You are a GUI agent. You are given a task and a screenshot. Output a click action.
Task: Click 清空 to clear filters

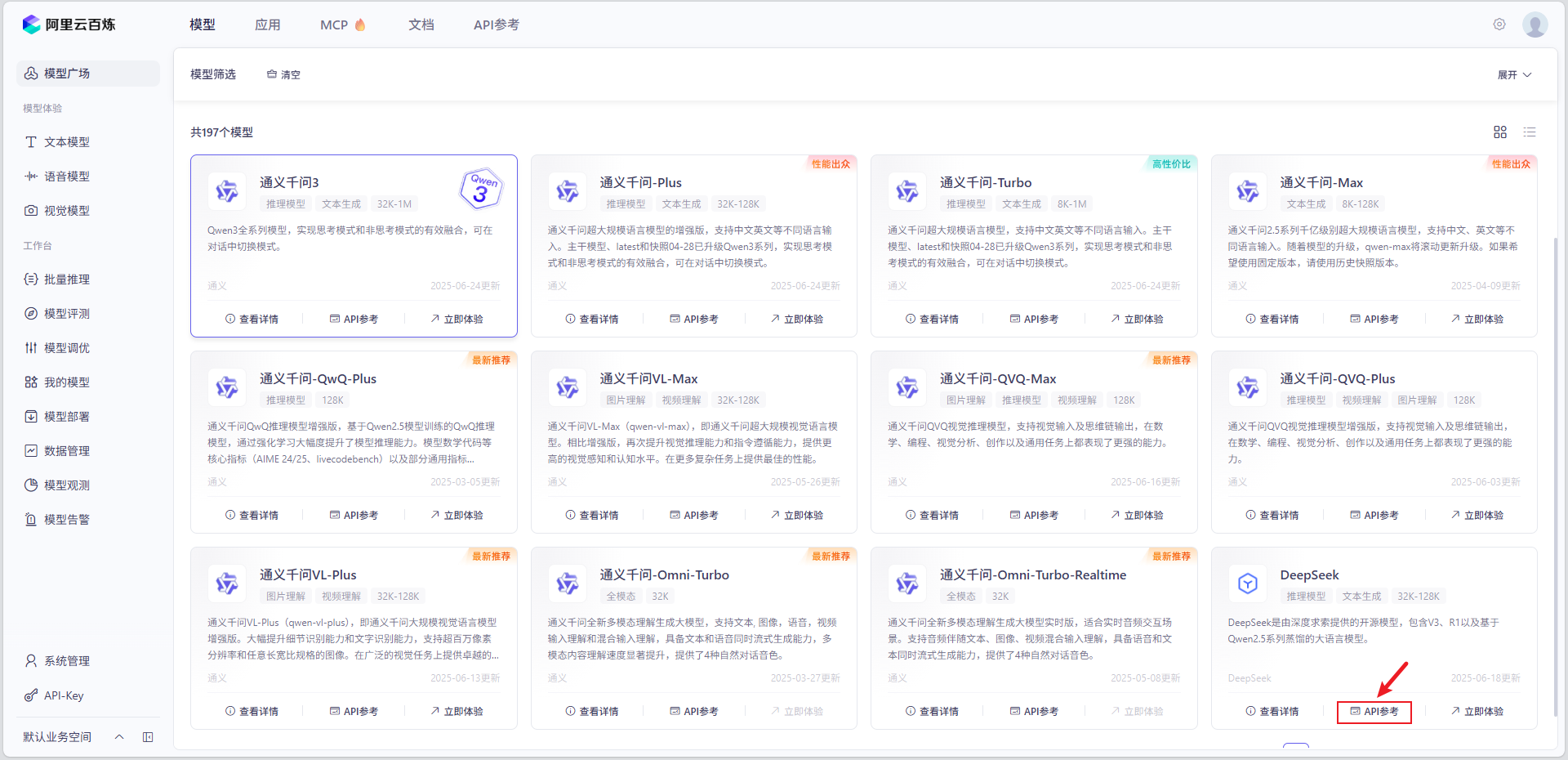point(283,74)
